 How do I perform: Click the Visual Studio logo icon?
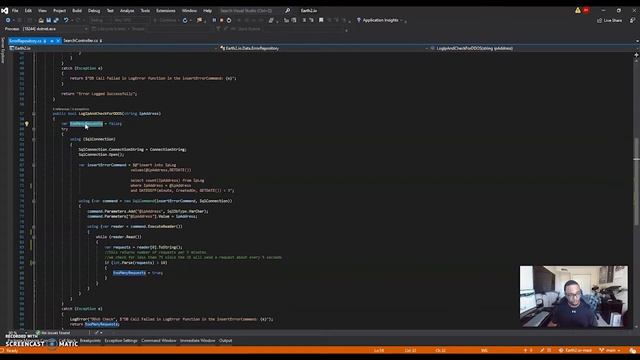pyautogui.click(x=4, y=11)
